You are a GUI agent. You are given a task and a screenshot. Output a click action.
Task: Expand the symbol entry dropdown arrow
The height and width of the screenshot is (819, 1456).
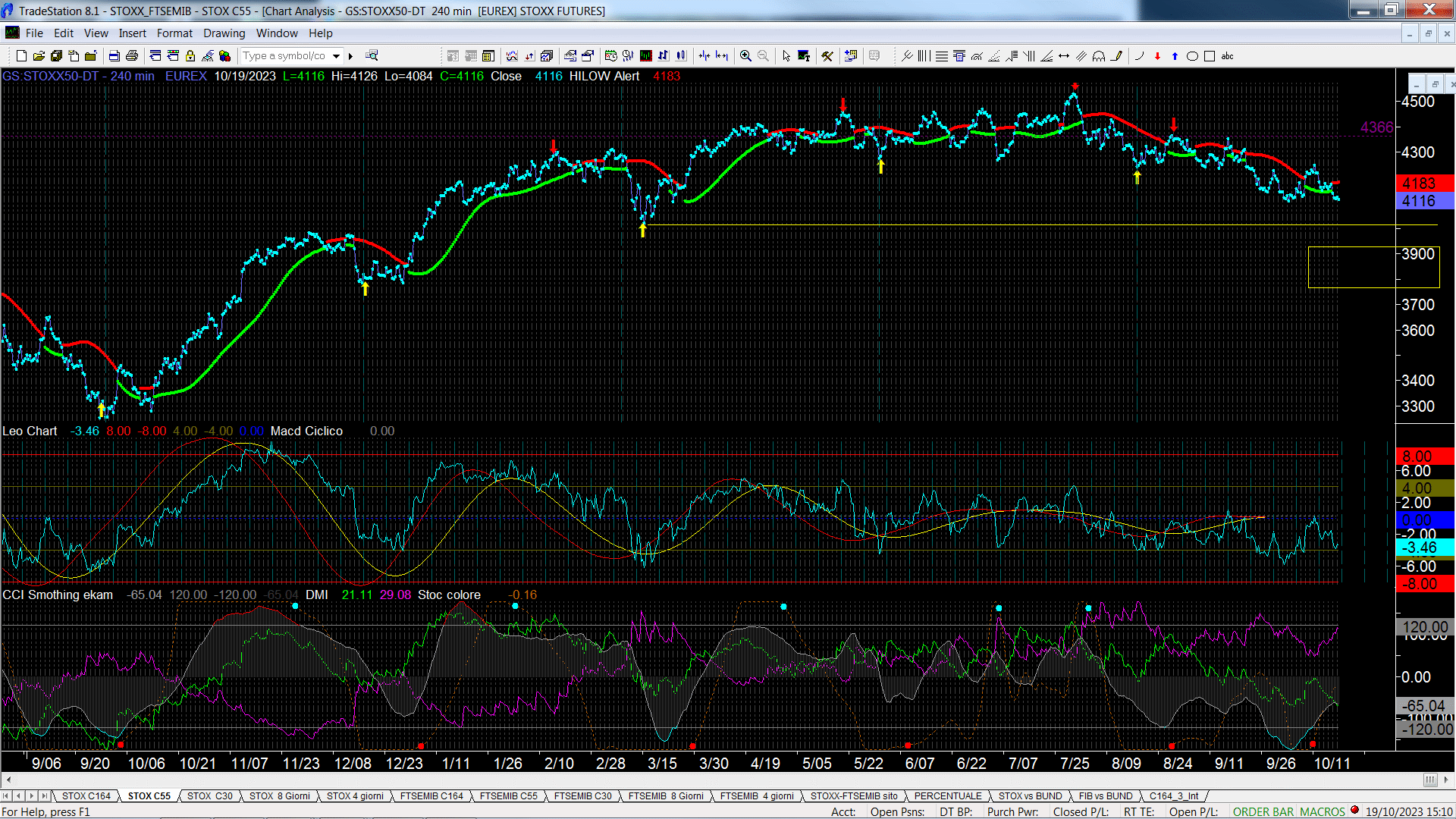336,55
